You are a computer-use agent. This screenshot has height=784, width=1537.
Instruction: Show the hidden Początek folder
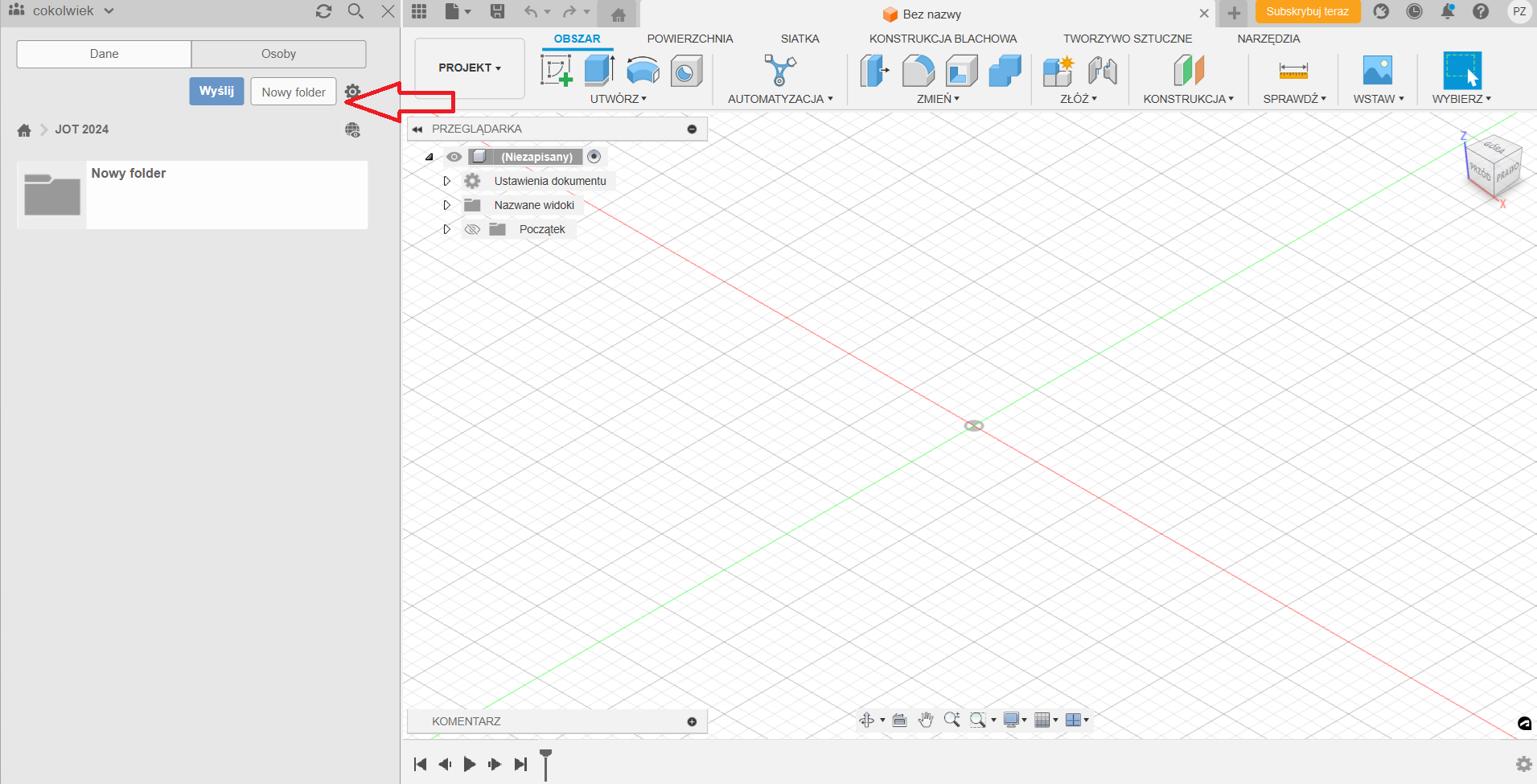tap(472, 229)
